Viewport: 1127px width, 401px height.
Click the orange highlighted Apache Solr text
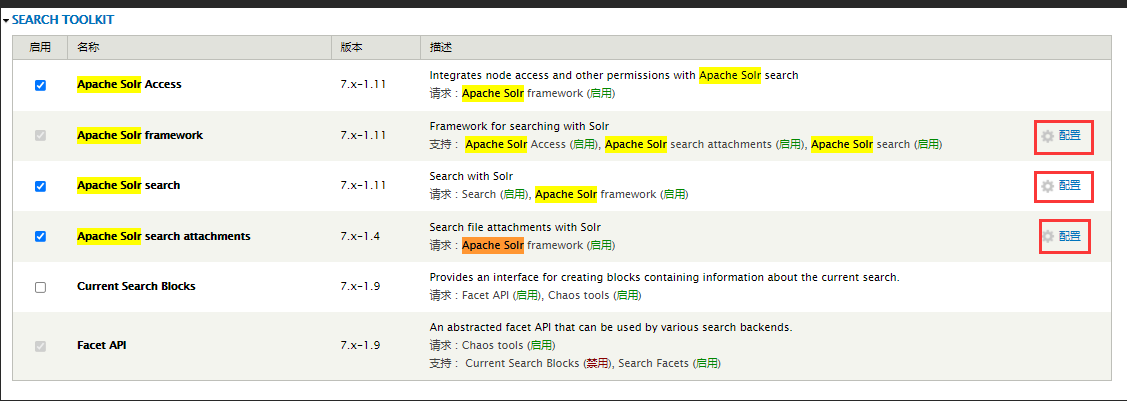point(492,245)
